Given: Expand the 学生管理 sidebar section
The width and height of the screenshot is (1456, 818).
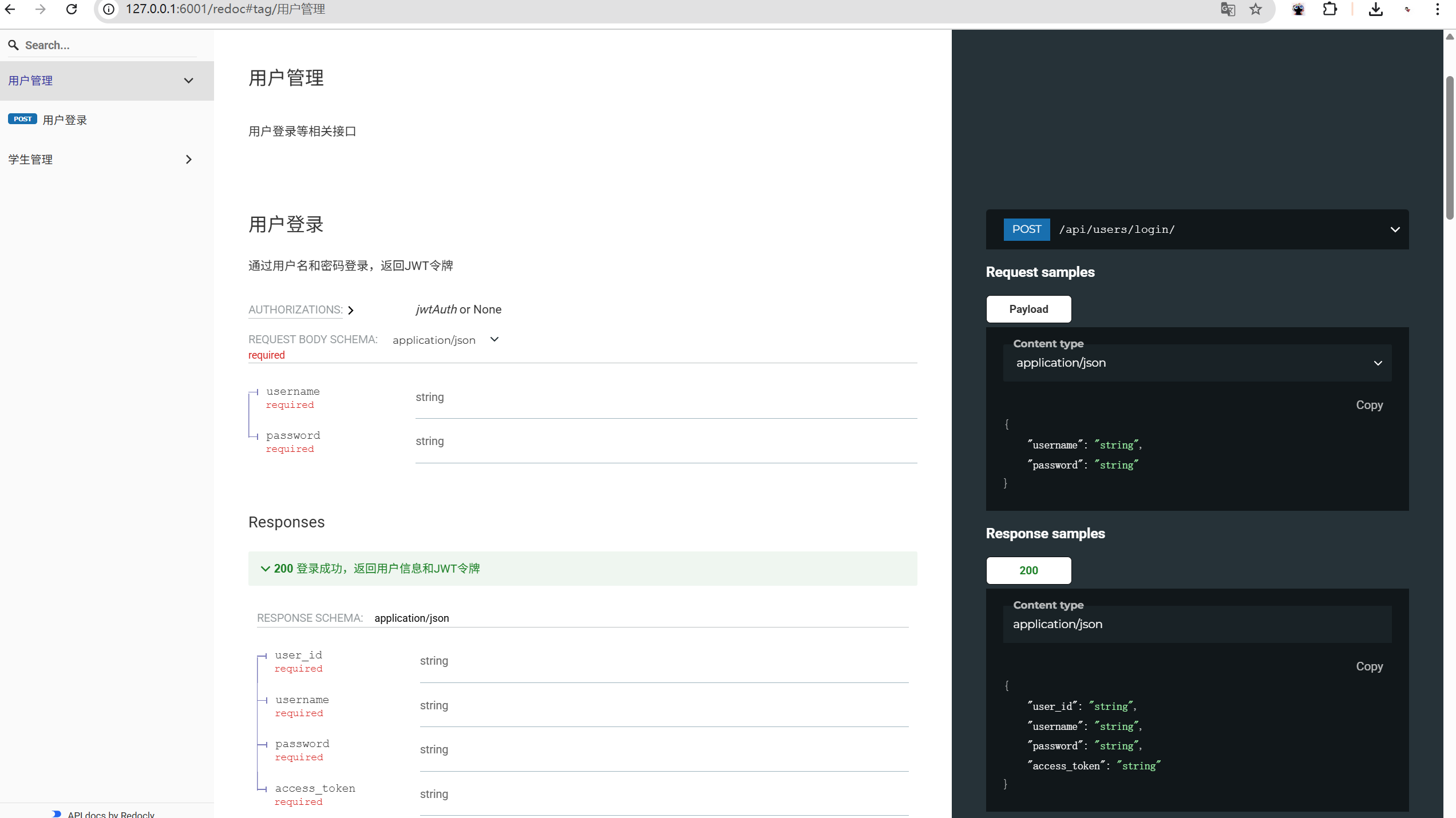Looking at the screenshot, I should [188, 160].
